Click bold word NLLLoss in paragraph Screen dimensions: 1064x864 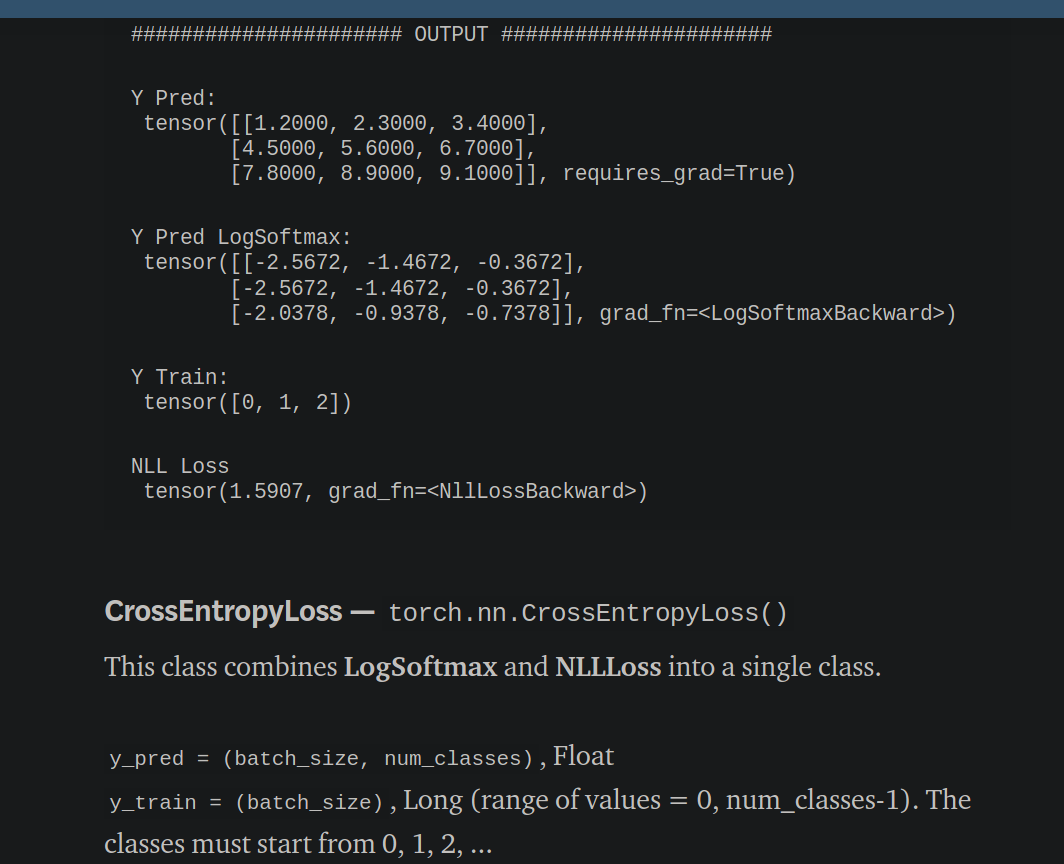[608, 666]
